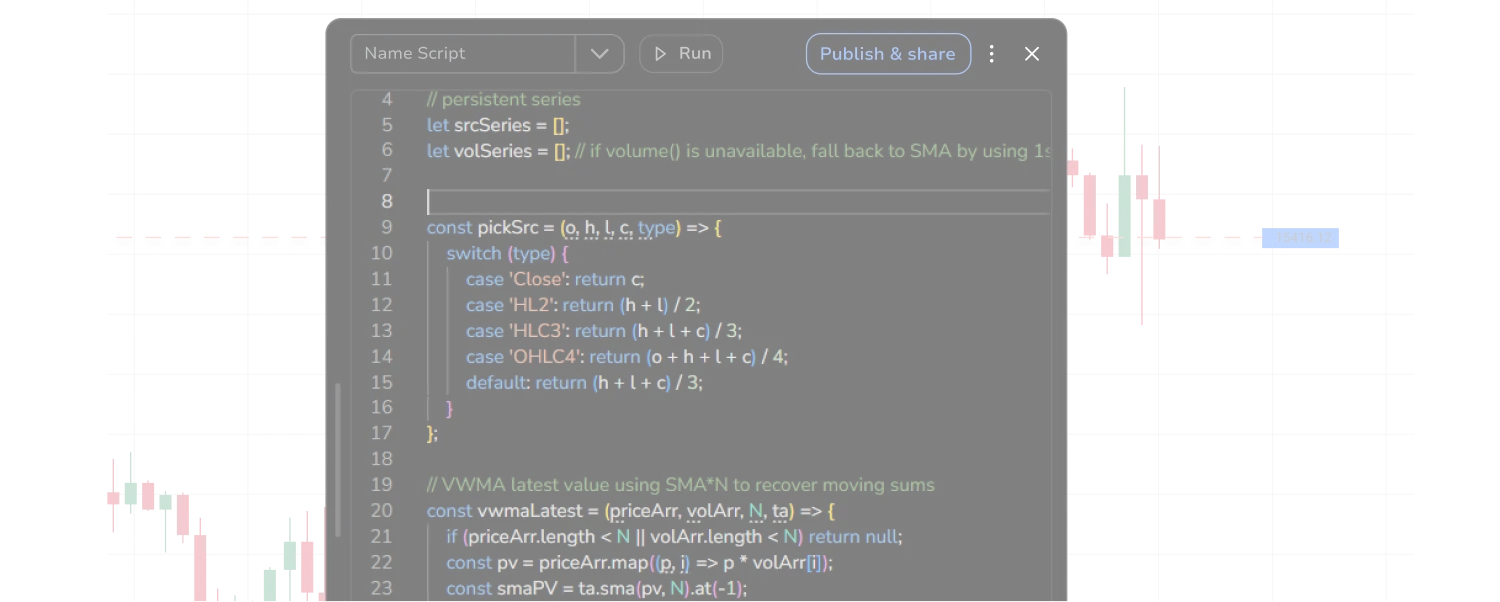Click the vertical scrollbar of the code editor
The image size is (1500, 602).
coord(338,460)
